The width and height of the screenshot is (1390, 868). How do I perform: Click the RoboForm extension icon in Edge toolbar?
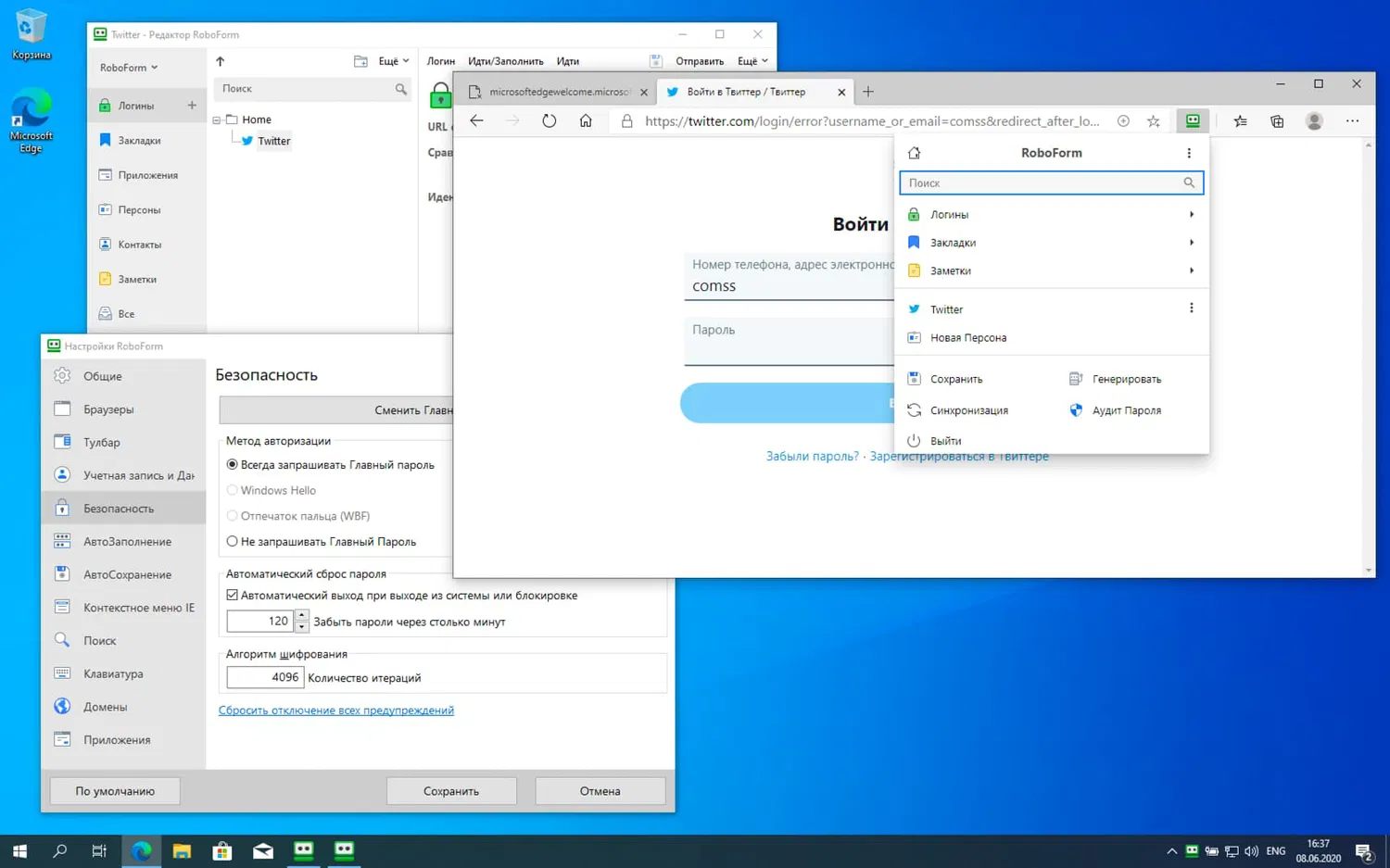click(1193, 120)
